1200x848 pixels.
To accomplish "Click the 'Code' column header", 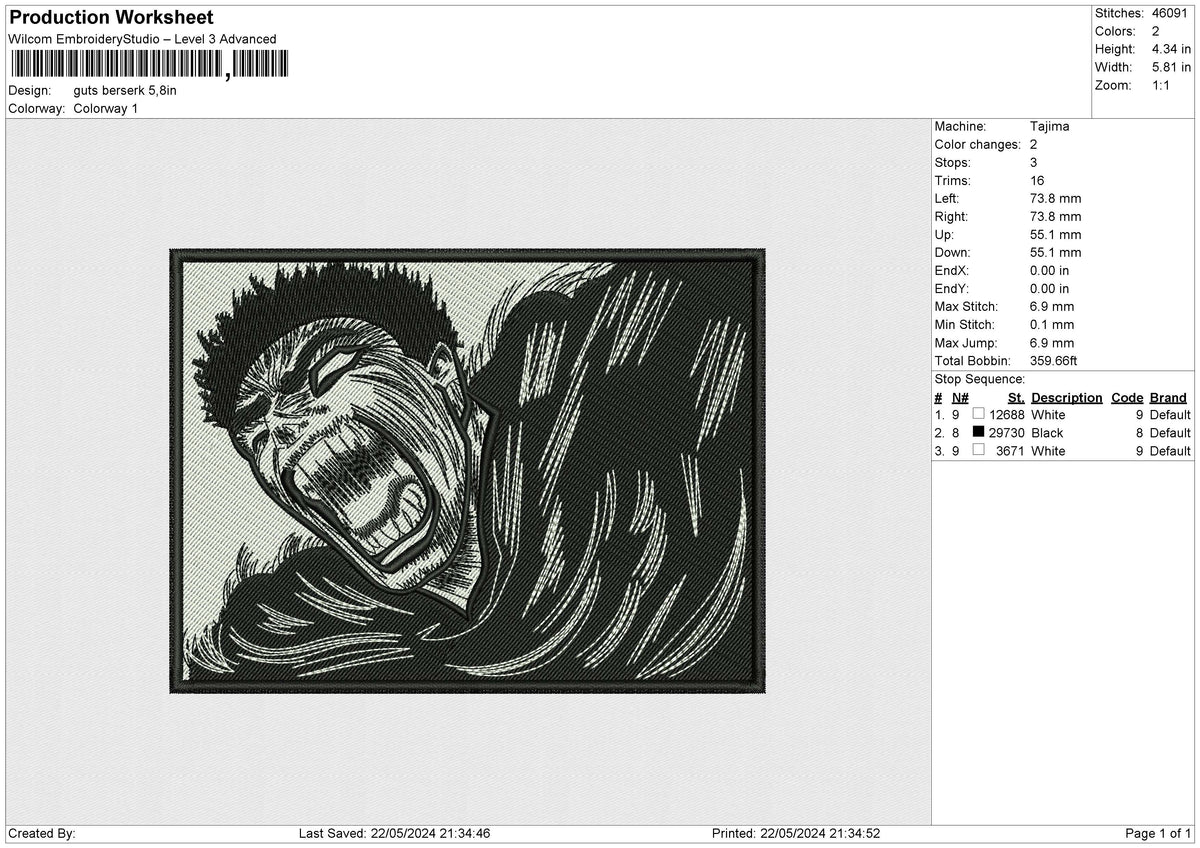I will pyautogui.click(x=1127, y=397).
